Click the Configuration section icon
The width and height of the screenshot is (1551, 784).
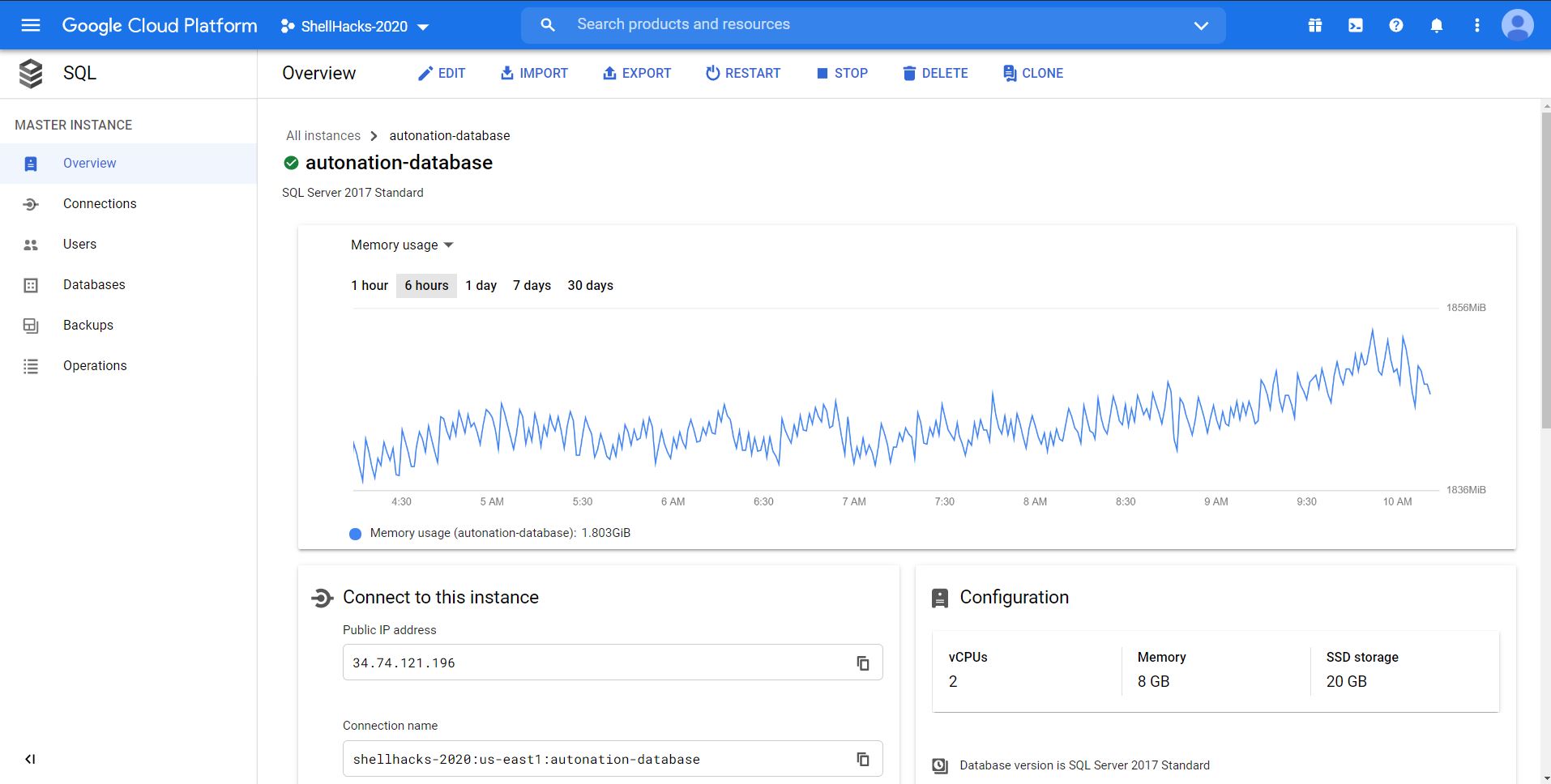click(940, 598)
